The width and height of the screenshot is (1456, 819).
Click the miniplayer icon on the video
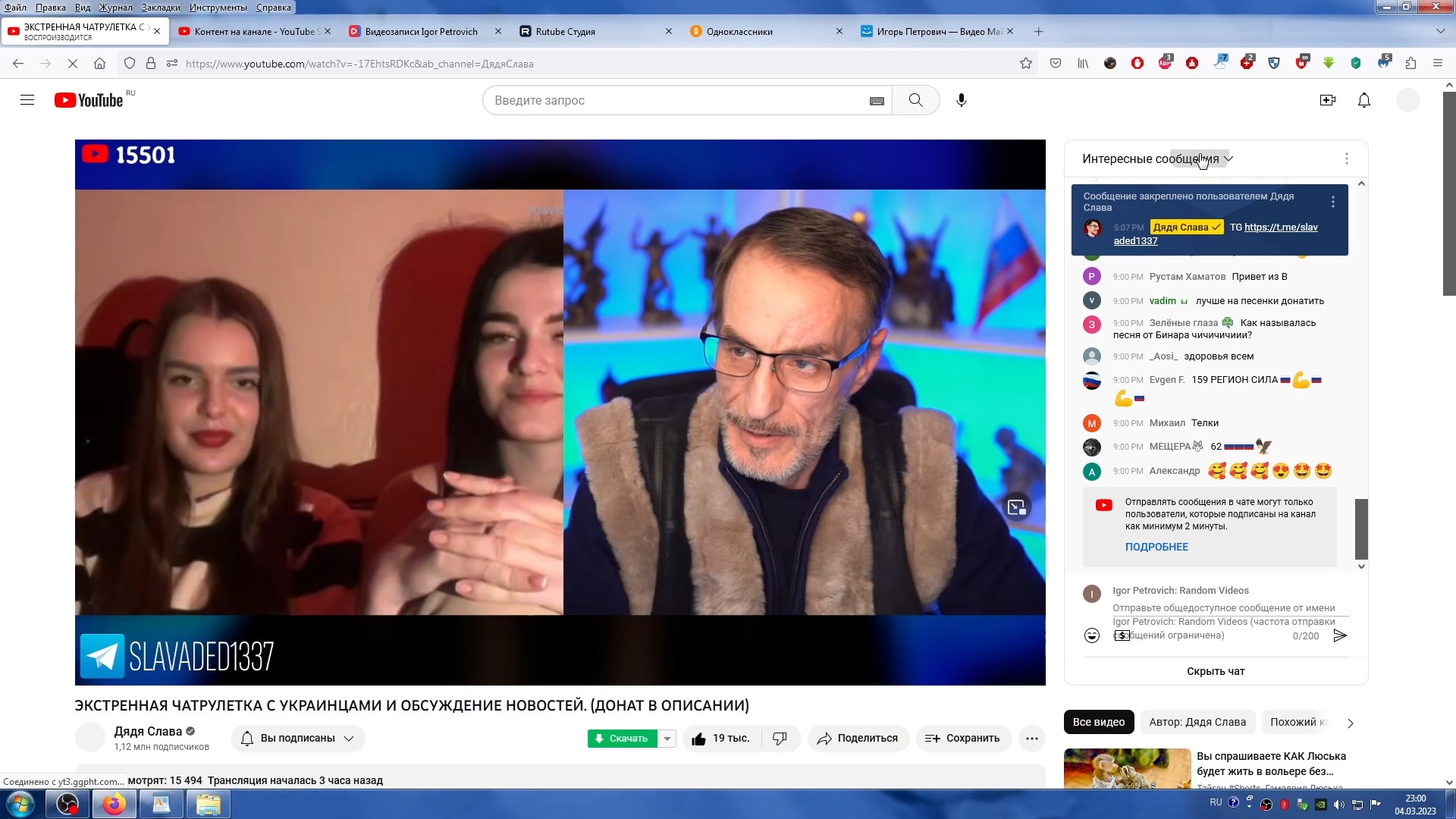[x=1016, y=507]
